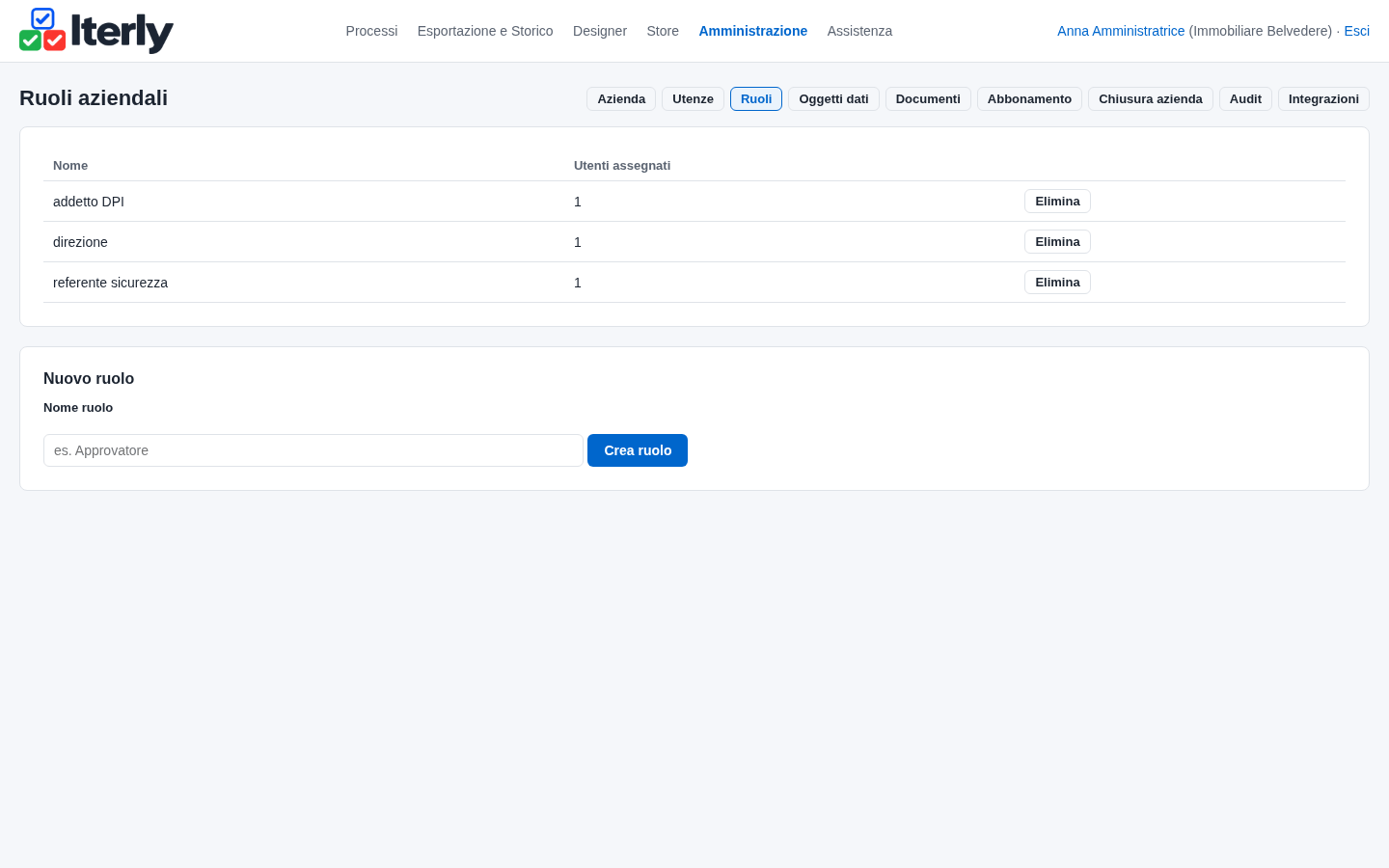The width and height of the screenshot is (1389, 868).
Task: Open the Designer section
Action: (x=600, y=31)
